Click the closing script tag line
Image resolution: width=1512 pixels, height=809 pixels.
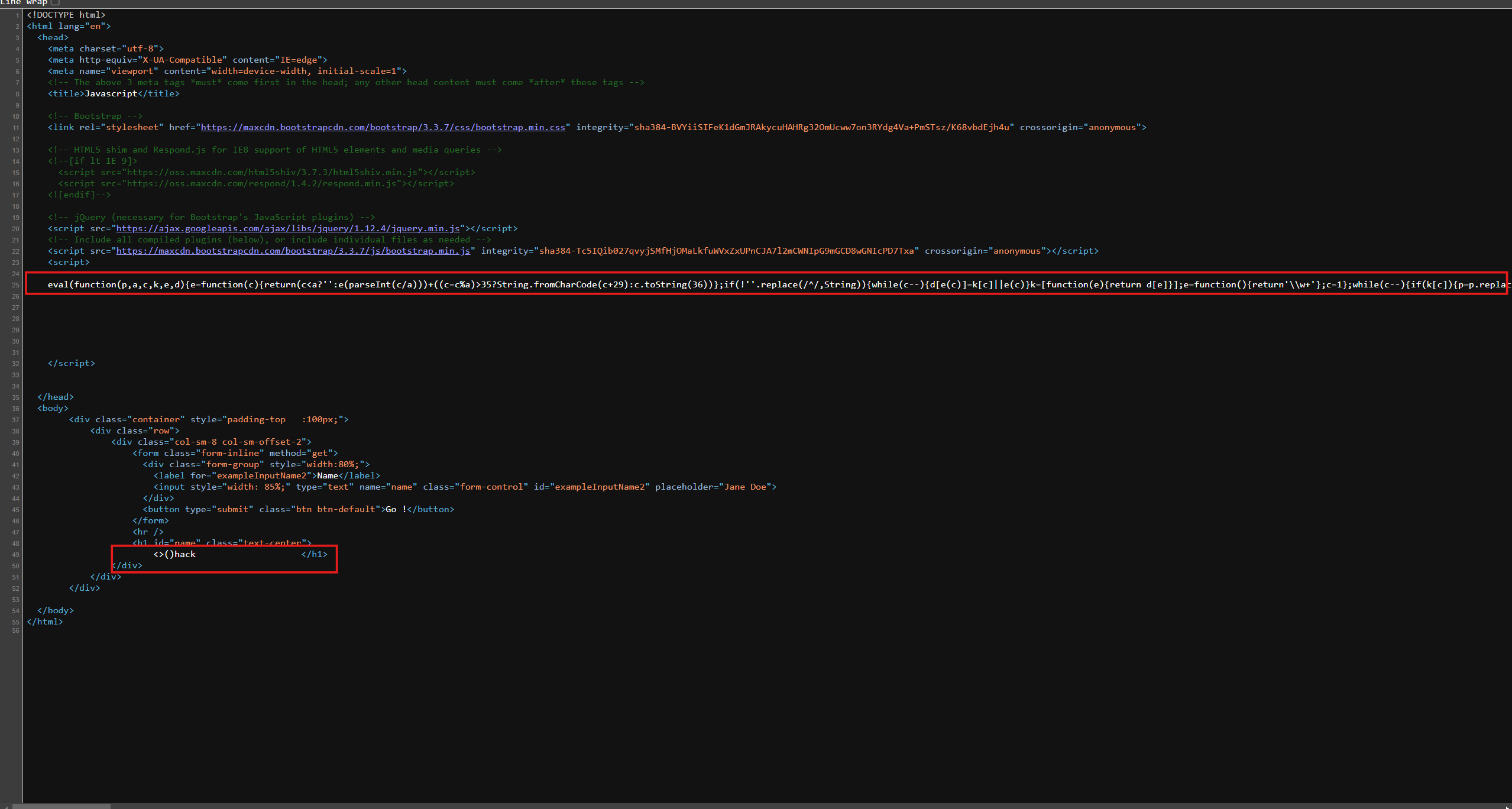(x=71, y=363)
